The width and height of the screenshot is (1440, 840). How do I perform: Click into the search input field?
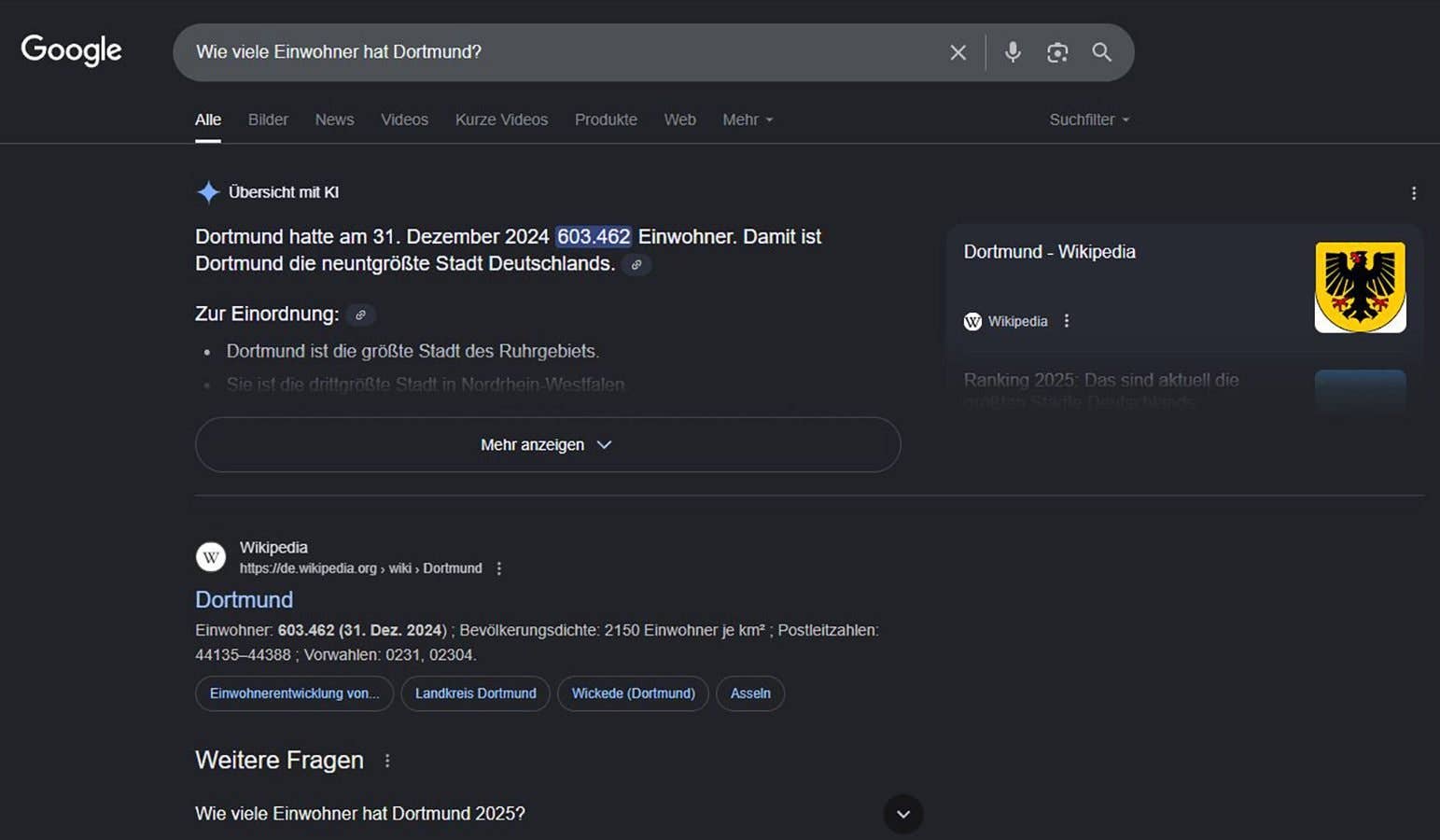pyautogui.click(x=560, y=52)
